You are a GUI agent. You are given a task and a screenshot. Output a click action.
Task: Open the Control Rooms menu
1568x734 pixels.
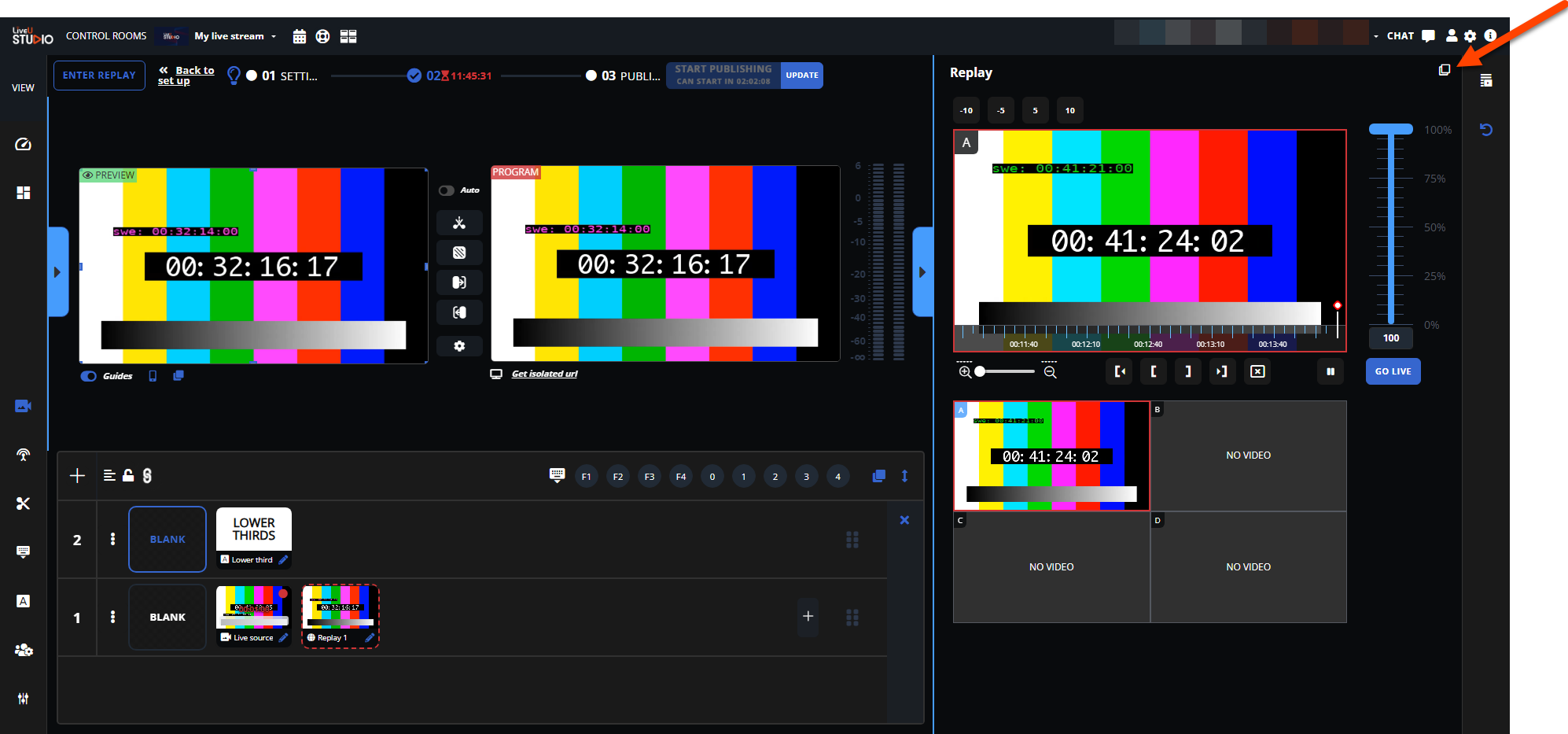[106, 36]
